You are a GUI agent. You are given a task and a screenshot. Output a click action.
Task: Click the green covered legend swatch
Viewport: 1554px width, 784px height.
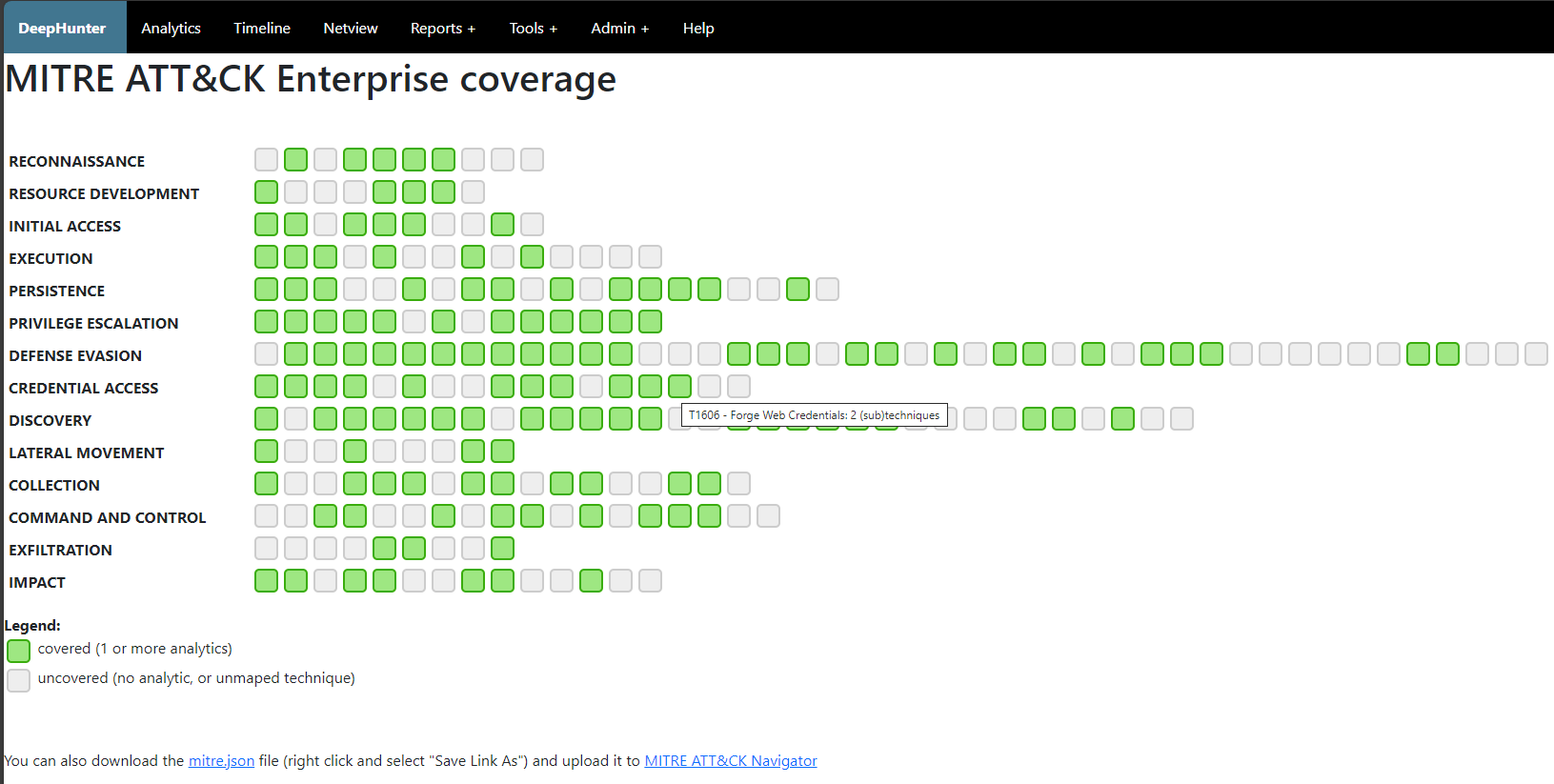coord(18,651)
